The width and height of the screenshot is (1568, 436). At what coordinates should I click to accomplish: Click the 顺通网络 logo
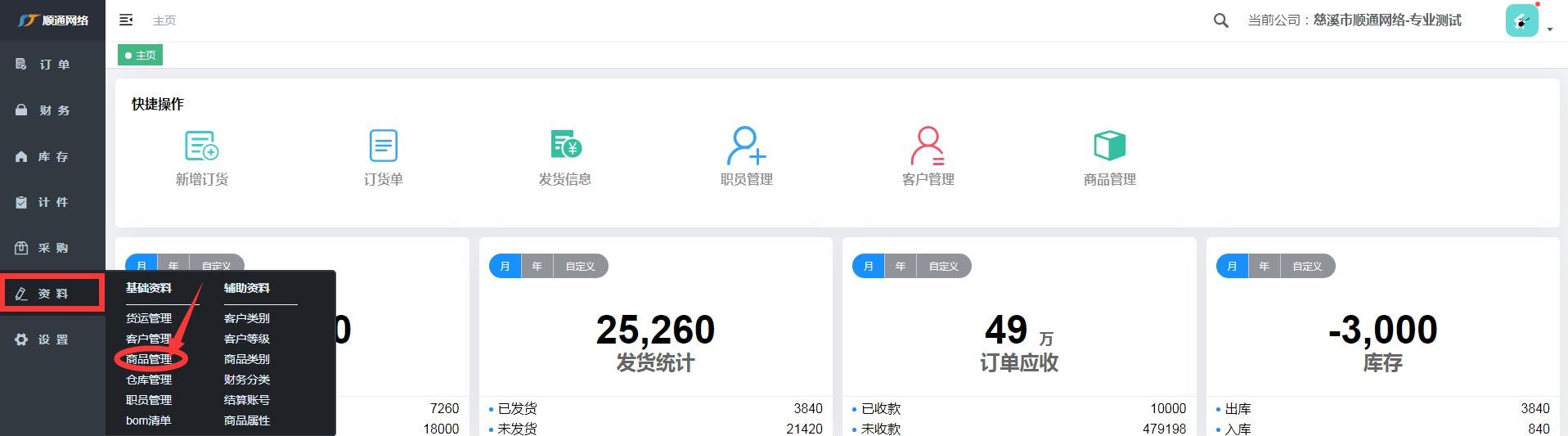(x=53, y=20)
